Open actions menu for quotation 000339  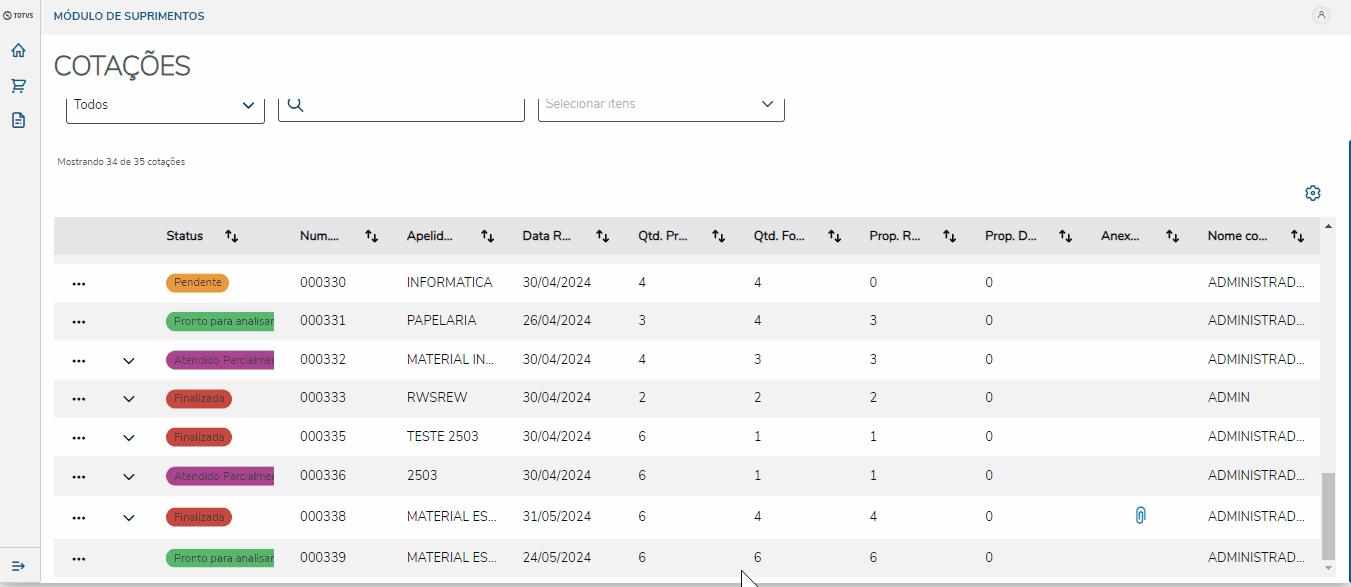pyautogui.click(x=79, y=558)
